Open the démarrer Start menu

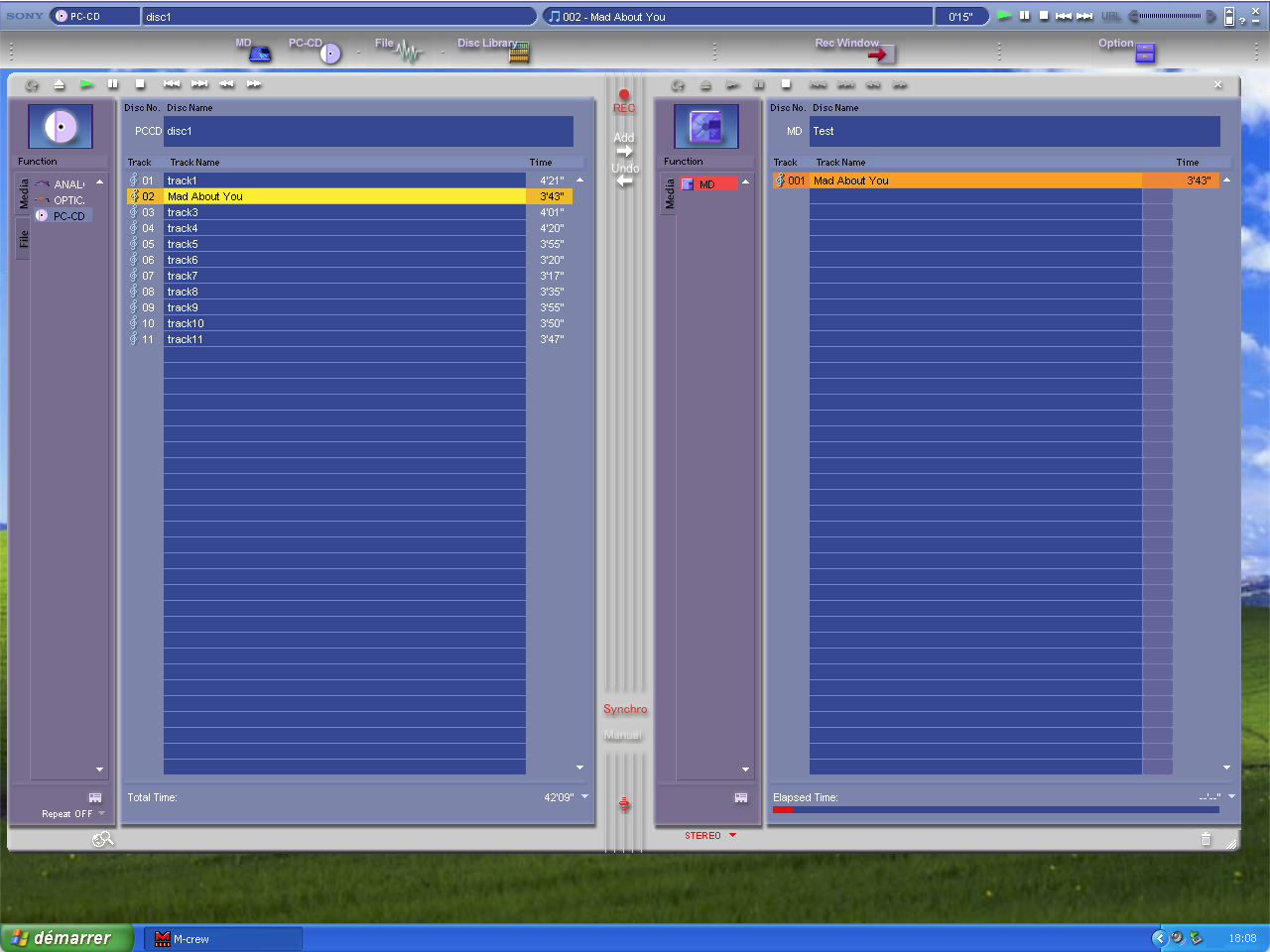65,938
